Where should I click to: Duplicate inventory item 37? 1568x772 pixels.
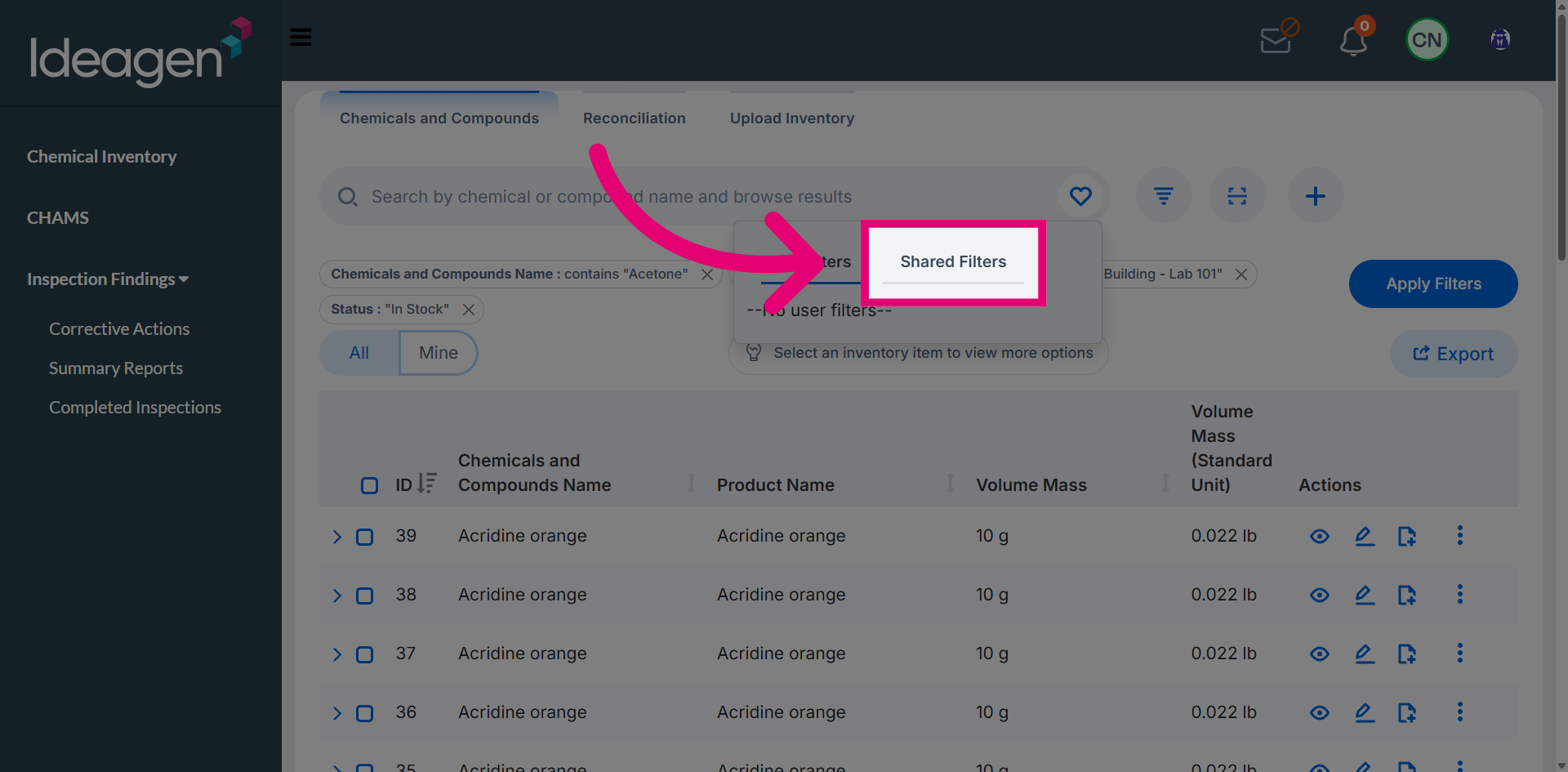coord(1406,654)
